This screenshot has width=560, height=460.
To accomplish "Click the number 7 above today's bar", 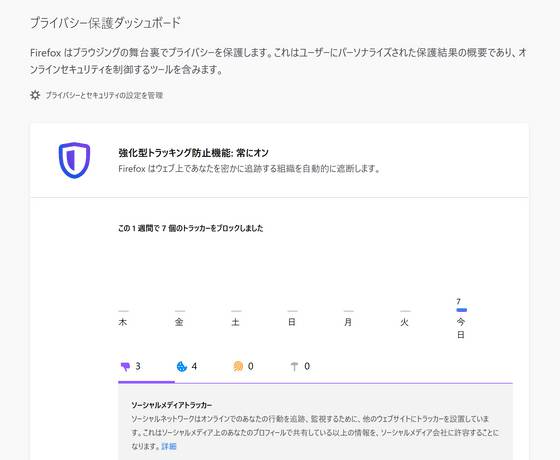I will click(x=459, y=301).
